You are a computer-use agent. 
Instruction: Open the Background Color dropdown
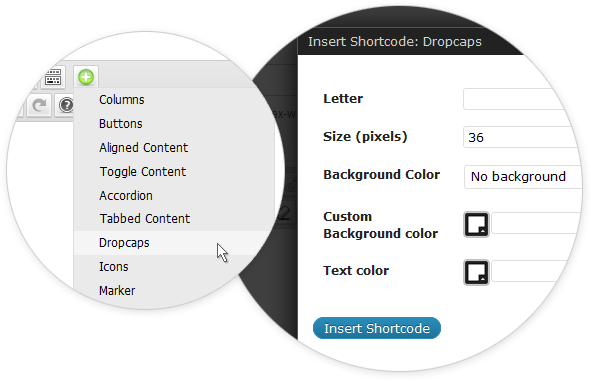(x=524, y=176)
